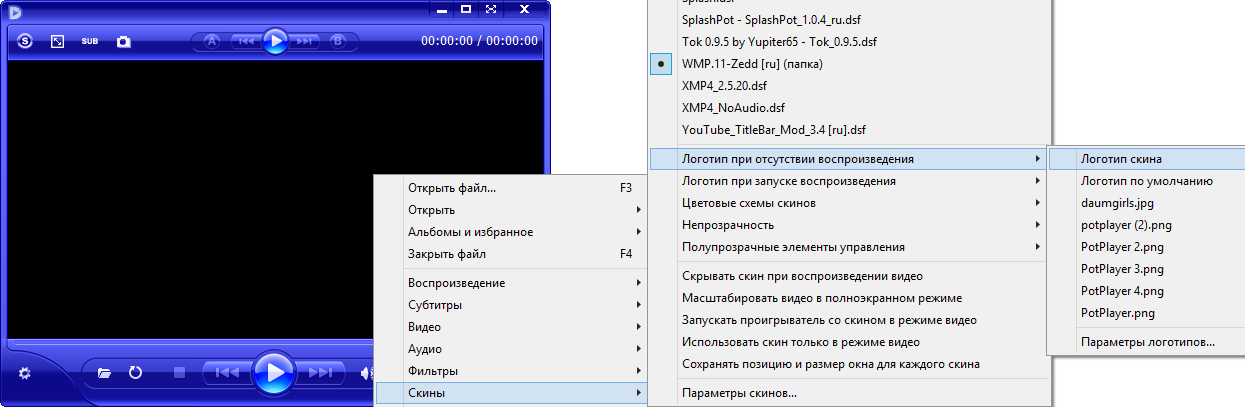Image resolution: width=1245 pixels, height=407 pixels.
Task: Click the SUB subtitles button
Action: [x=90, y=42]
